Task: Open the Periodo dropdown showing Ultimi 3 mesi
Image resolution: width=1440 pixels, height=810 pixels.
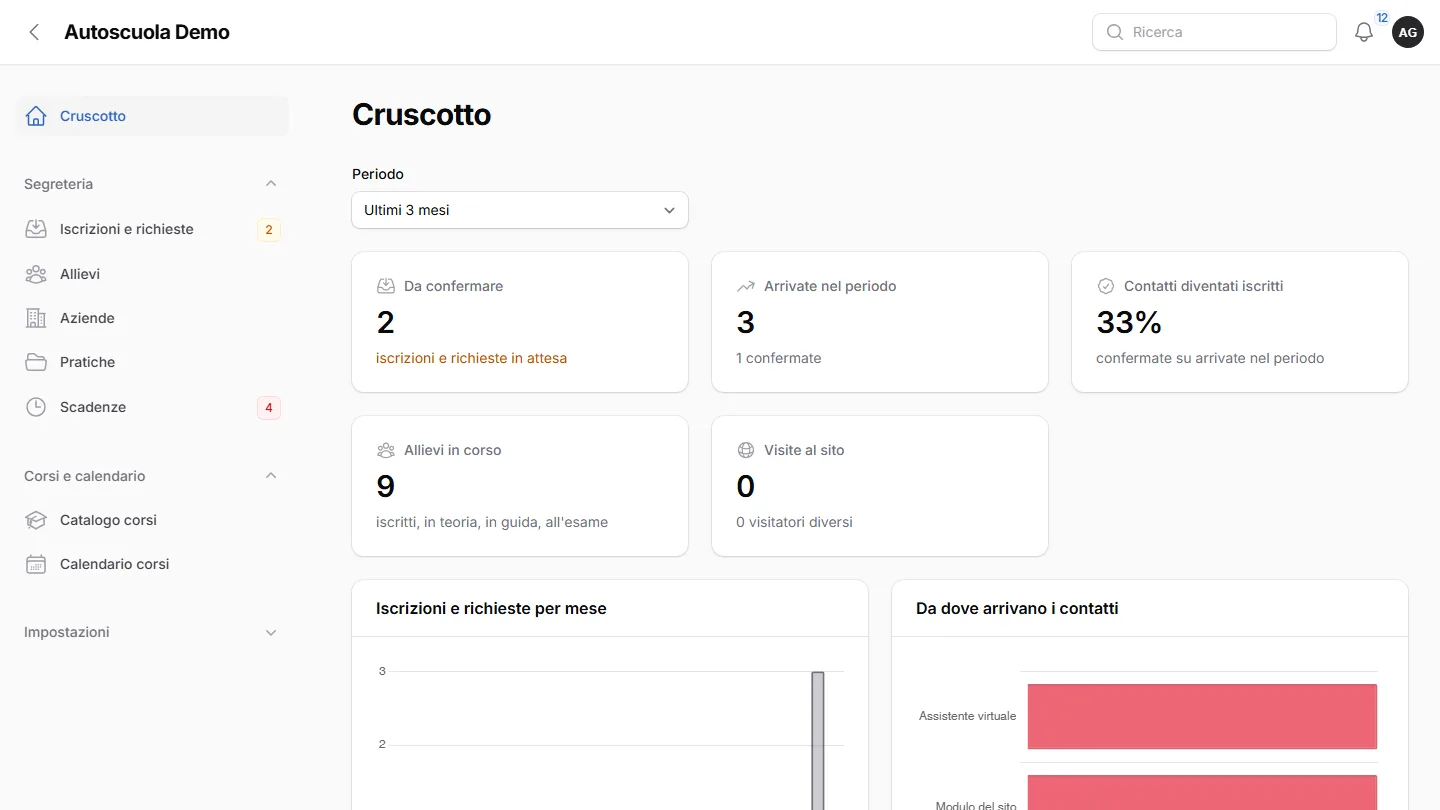Action: pyautogui.click(x=520, y=210)
